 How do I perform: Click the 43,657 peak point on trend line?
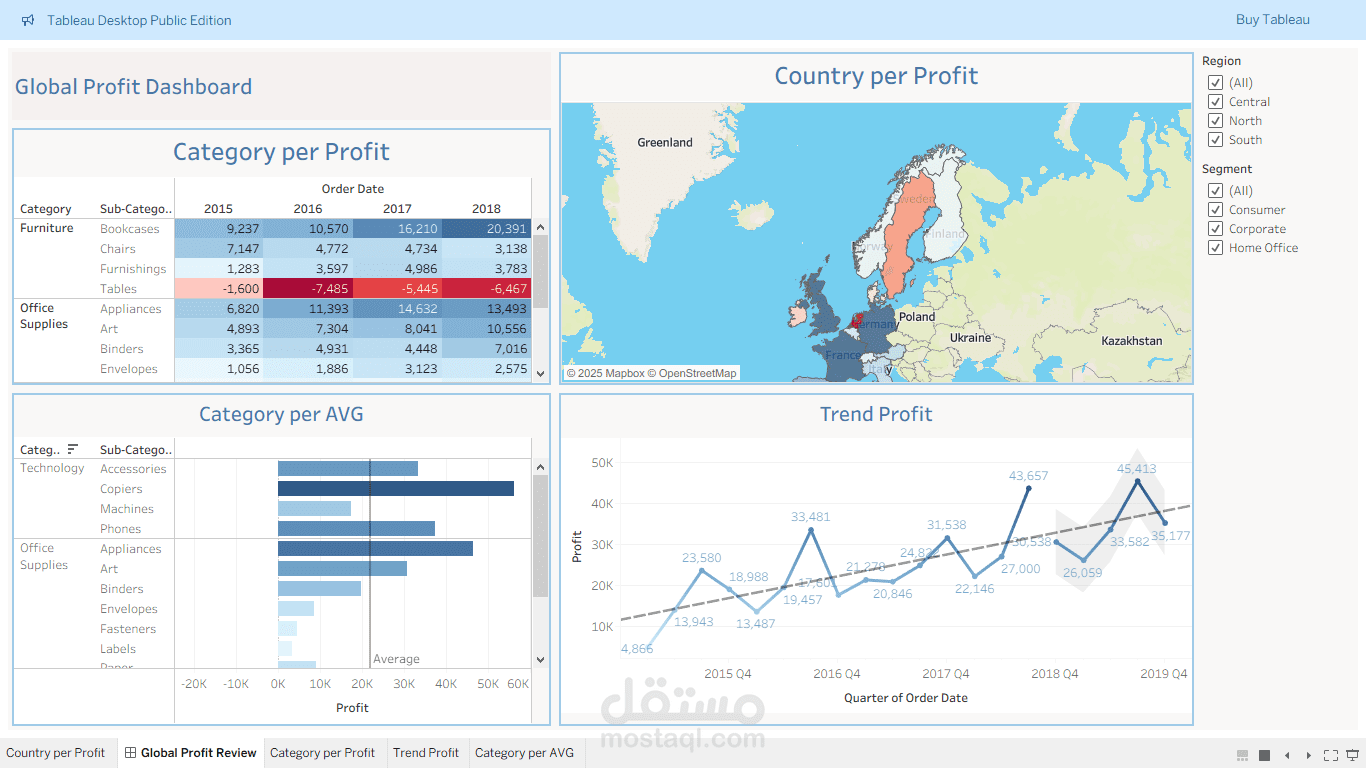coord(1029,487)
